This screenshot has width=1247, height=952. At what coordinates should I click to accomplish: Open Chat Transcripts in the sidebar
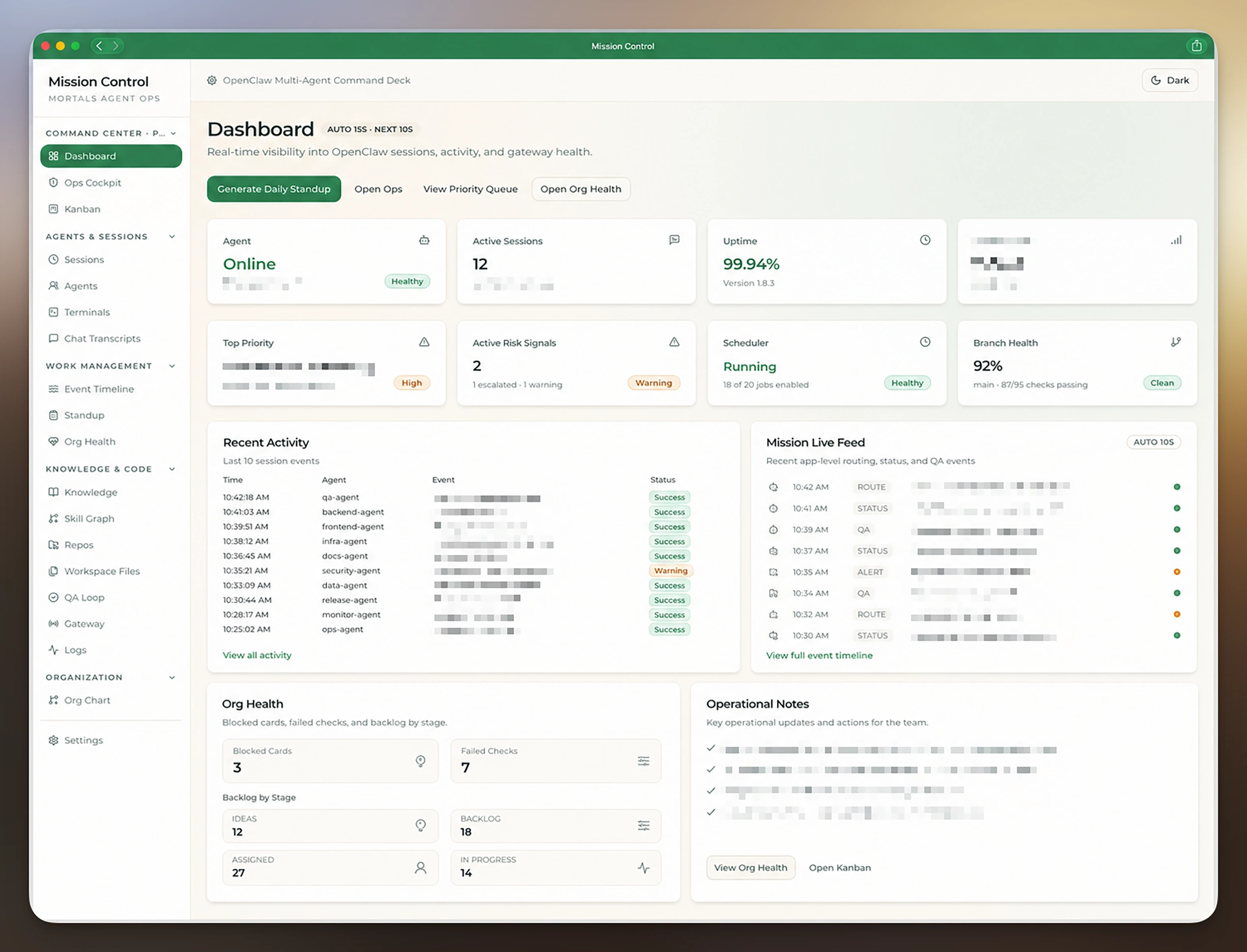coord(111,338)
